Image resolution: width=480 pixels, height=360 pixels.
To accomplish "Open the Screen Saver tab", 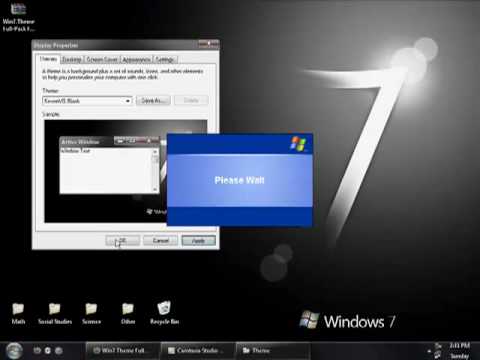I will [x=102, y=60].
